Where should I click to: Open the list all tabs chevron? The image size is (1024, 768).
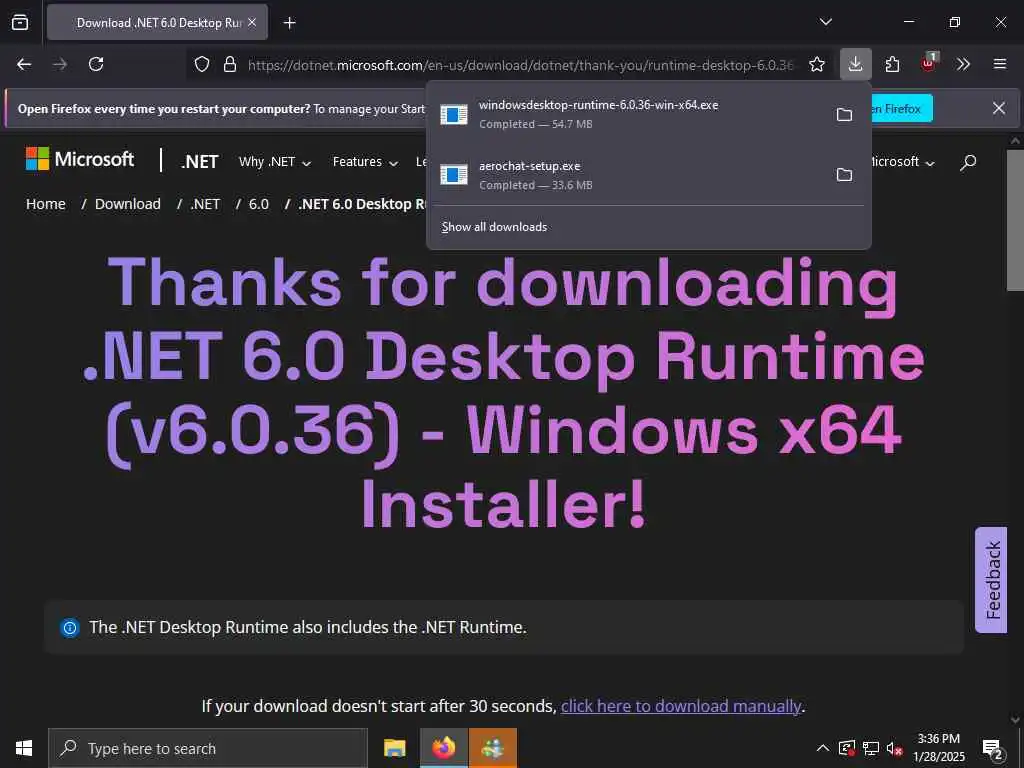[825, 22]
